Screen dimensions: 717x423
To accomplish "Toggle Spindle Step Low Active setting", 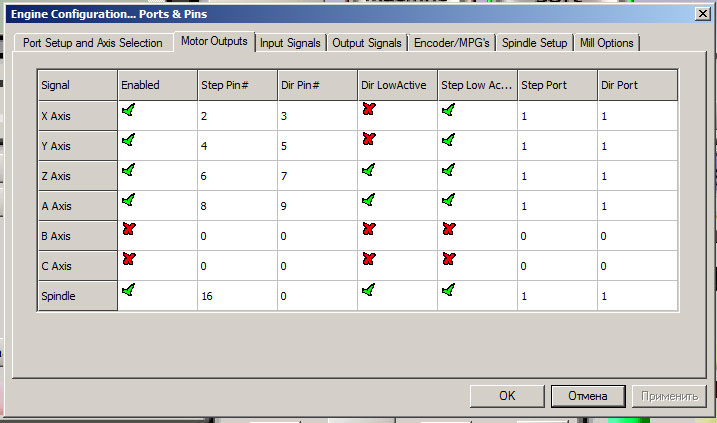I will (448, 290).
